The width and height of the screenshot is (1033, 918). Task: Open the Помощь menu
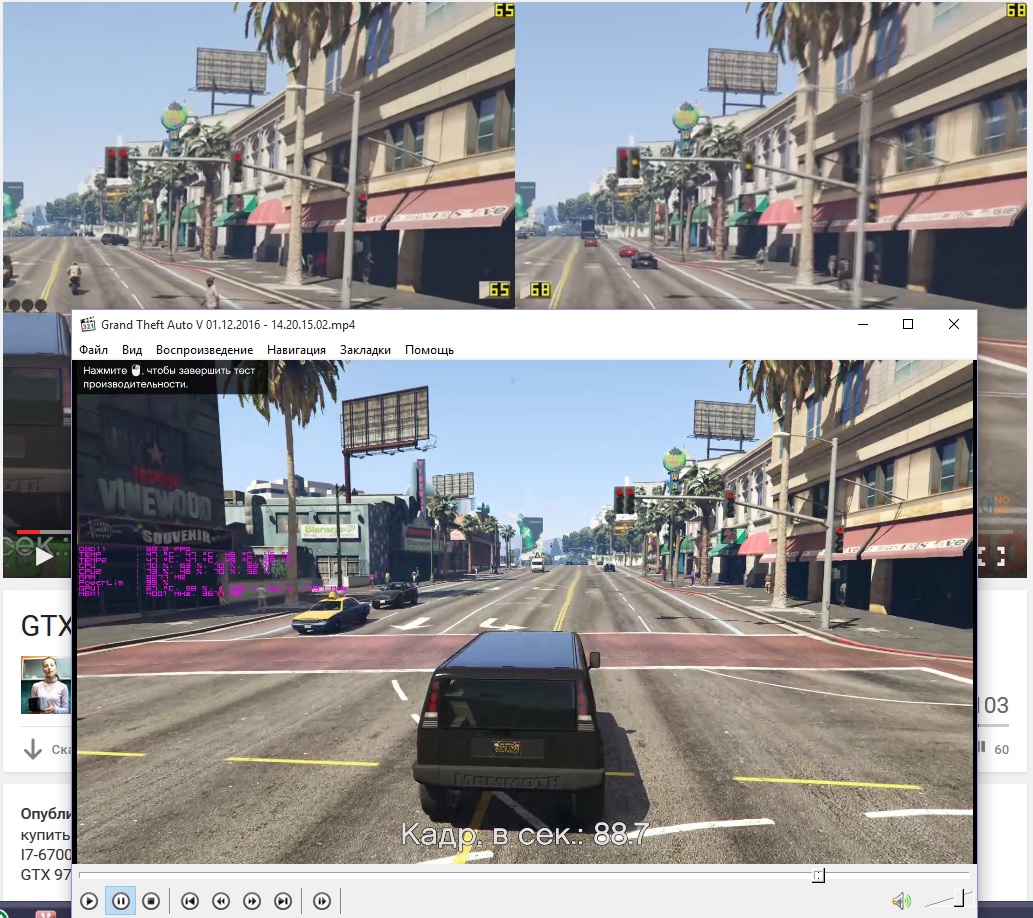pos(430,350)
